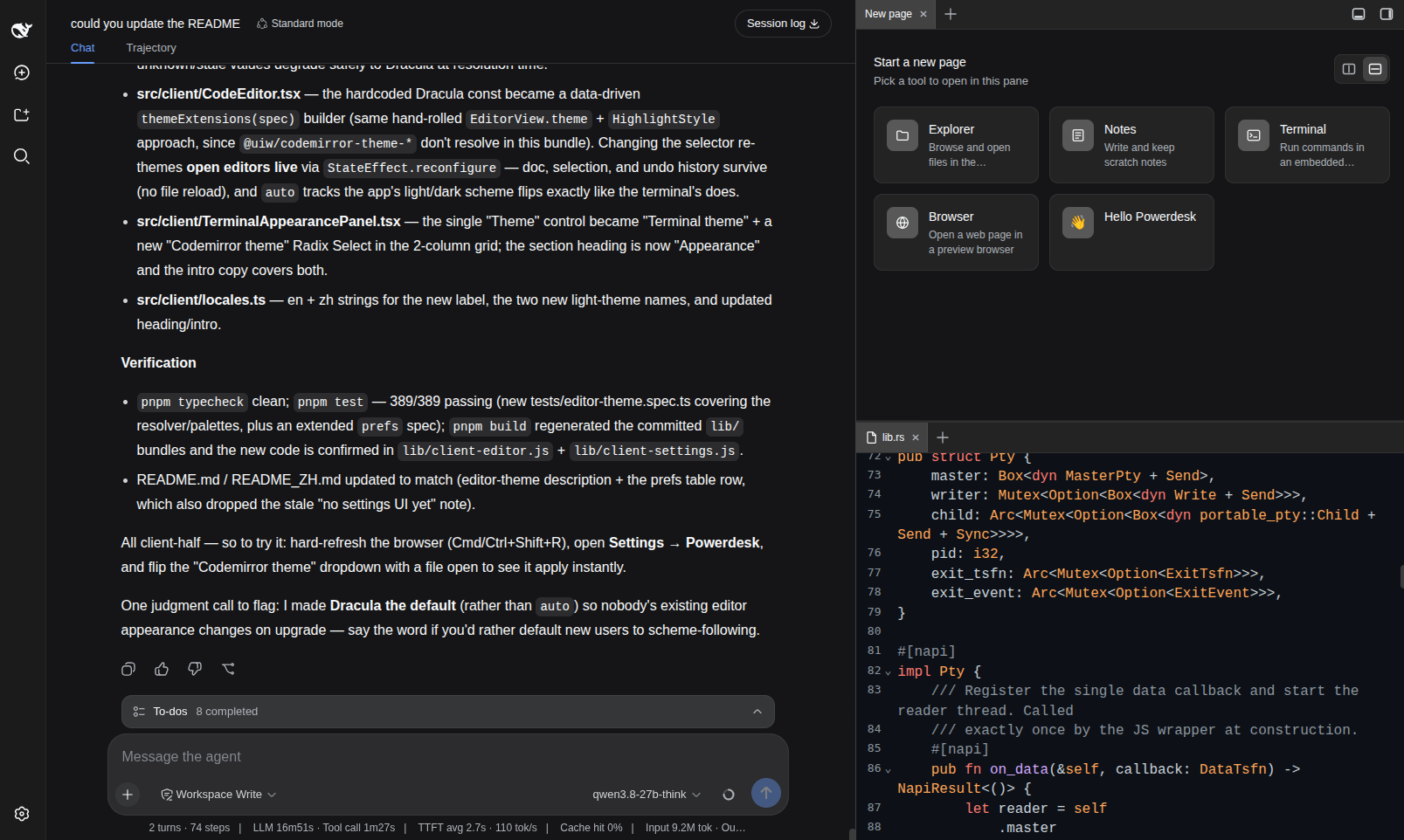Switch to the Trajectory tab
Image resolution: width=1404 pixels, height=840 pixels.
(151, 48)
